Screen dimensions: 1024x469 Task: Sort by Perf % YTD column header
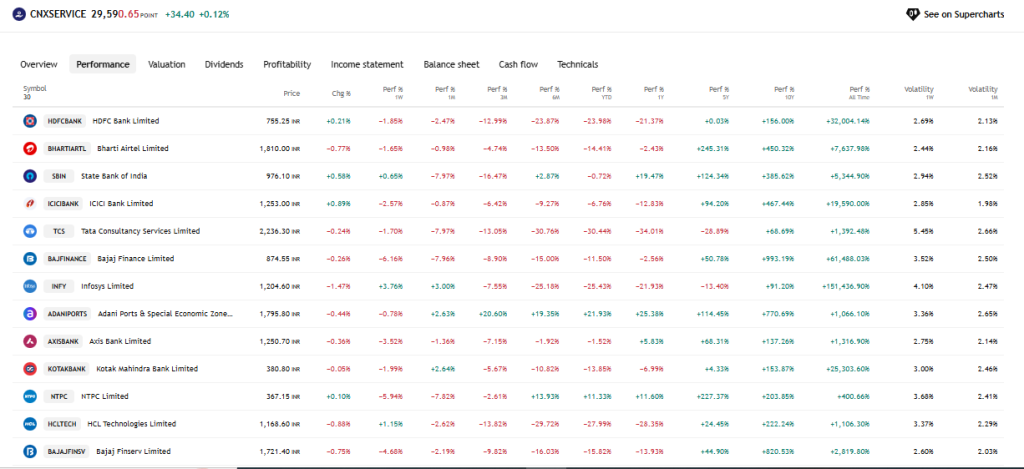601,91
